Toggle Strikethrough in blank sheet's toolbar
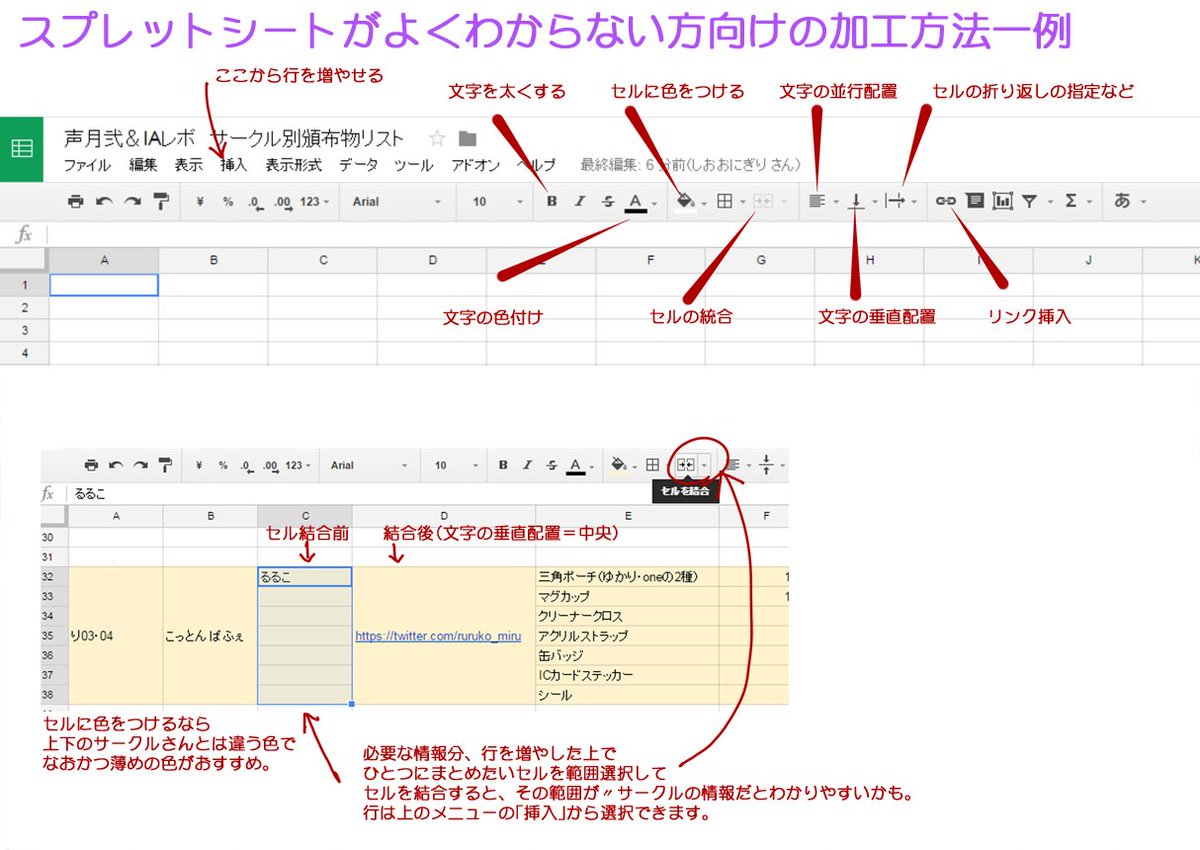This screenshot has width=1200, height=850. 608,201
